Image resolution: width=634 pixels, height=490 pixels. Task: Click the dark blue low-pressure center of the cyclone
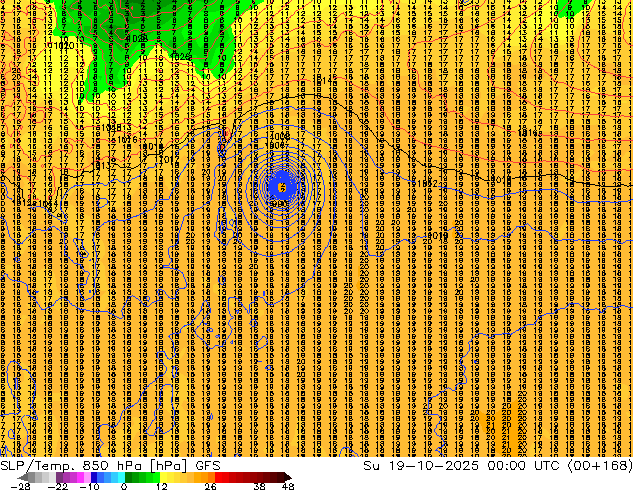pyautogui.click(x=282, y=187)
